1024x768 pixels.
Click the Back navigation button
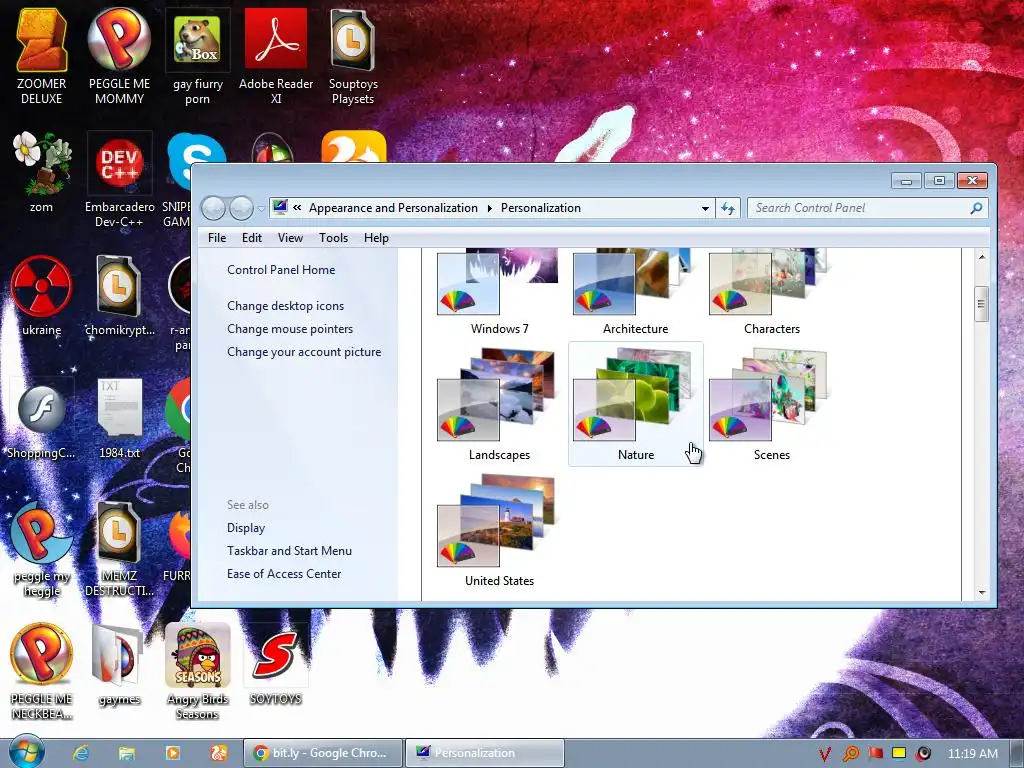(x=214, y=208)
